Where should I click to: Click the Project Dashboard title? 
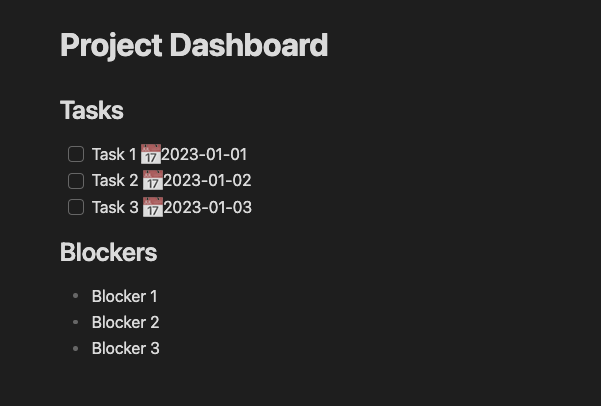[194, 46]
